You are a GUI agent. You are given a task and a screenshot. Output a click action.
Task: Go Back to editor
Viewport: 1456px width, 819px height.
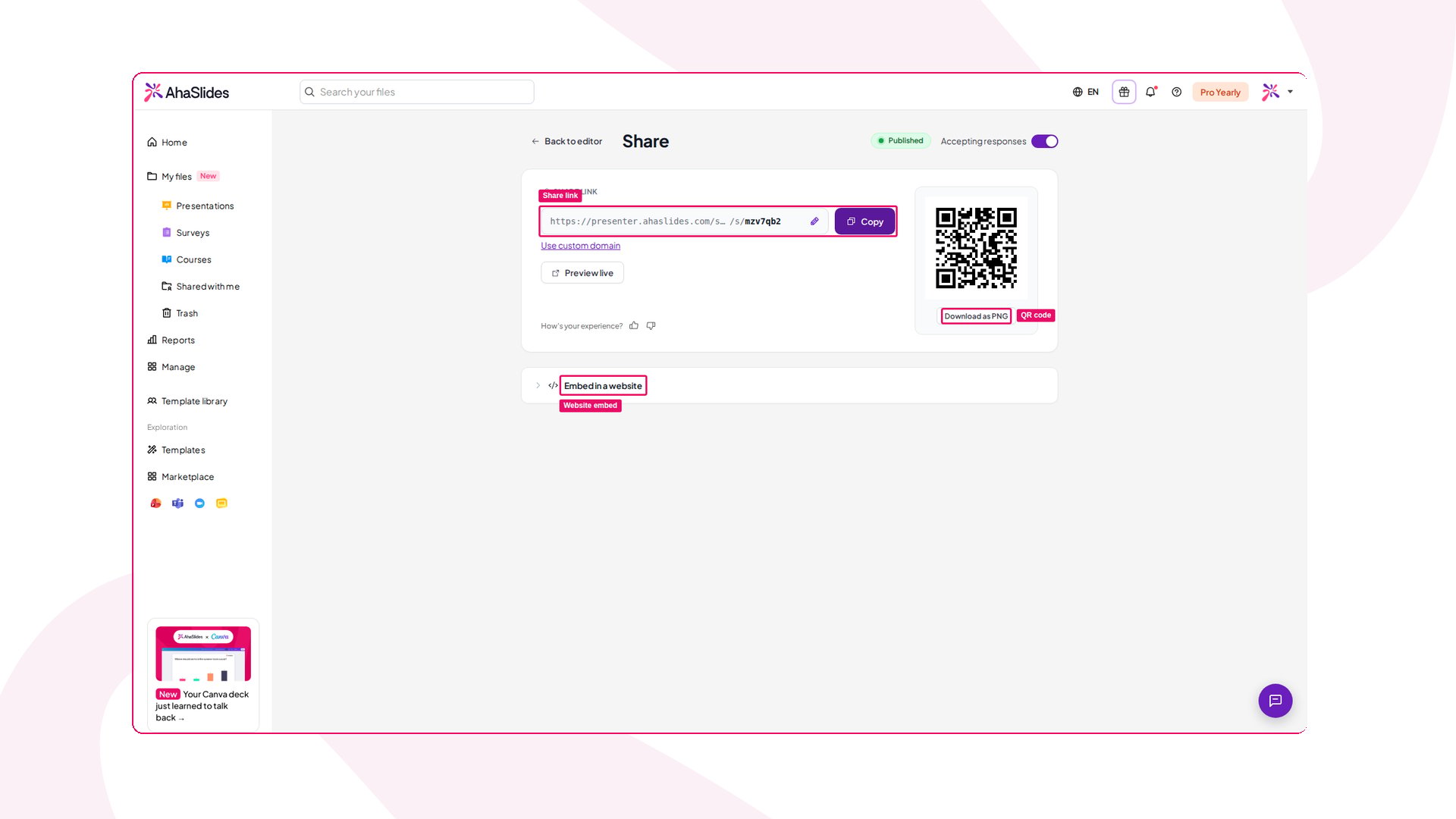(566, 142)
